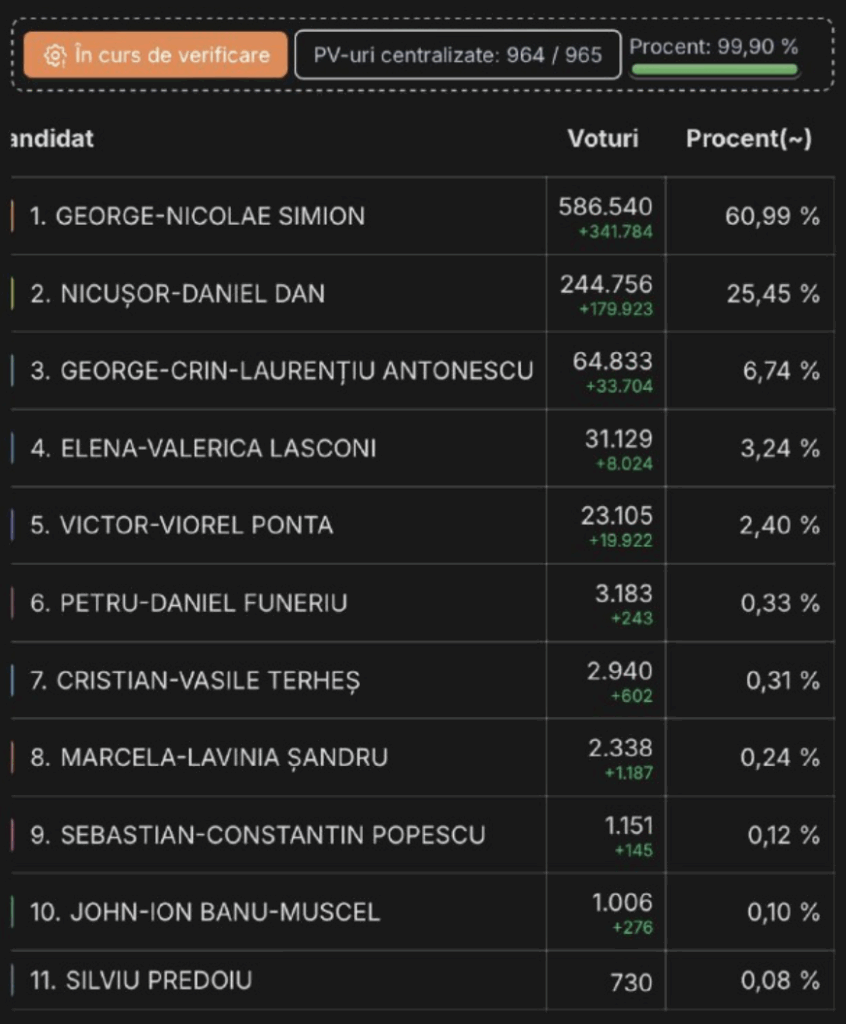Click the 25,45 % percentage value
The height and width of the screenshot is (1024, 846).
pos(772,294)
